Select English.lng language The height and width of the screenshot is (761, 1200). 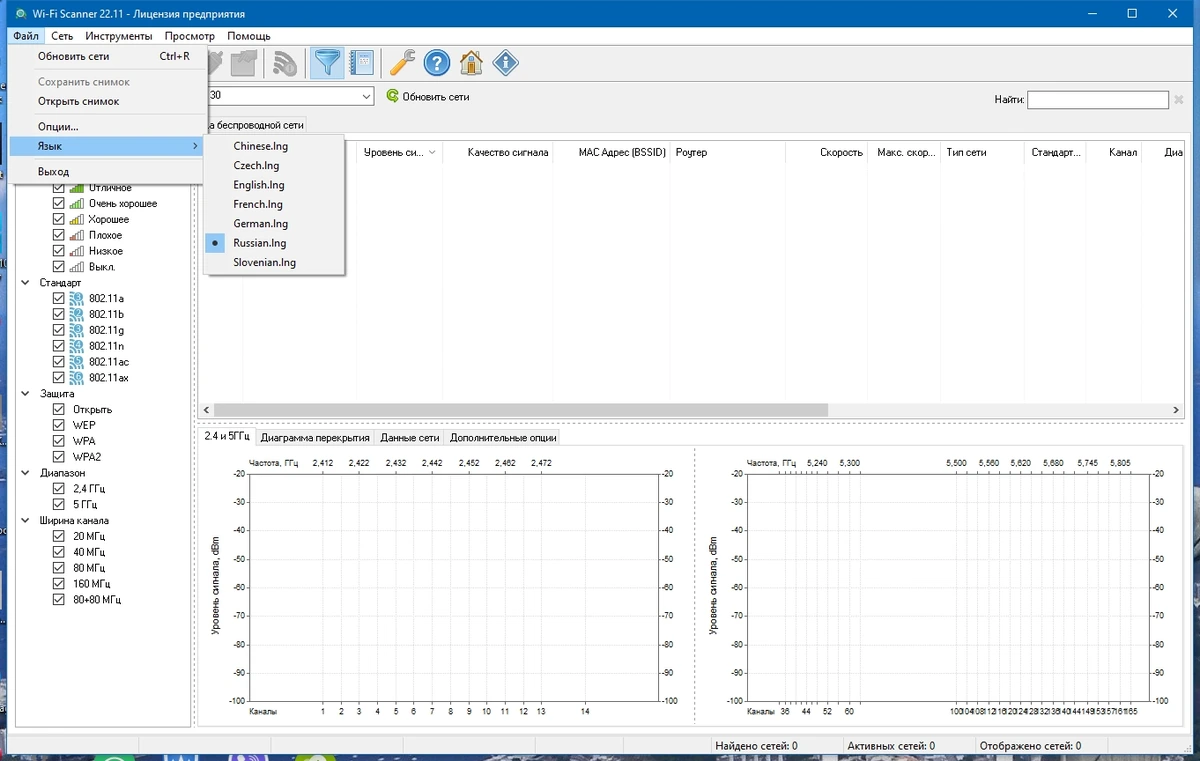pyautogui.click(x=274, y=185)
